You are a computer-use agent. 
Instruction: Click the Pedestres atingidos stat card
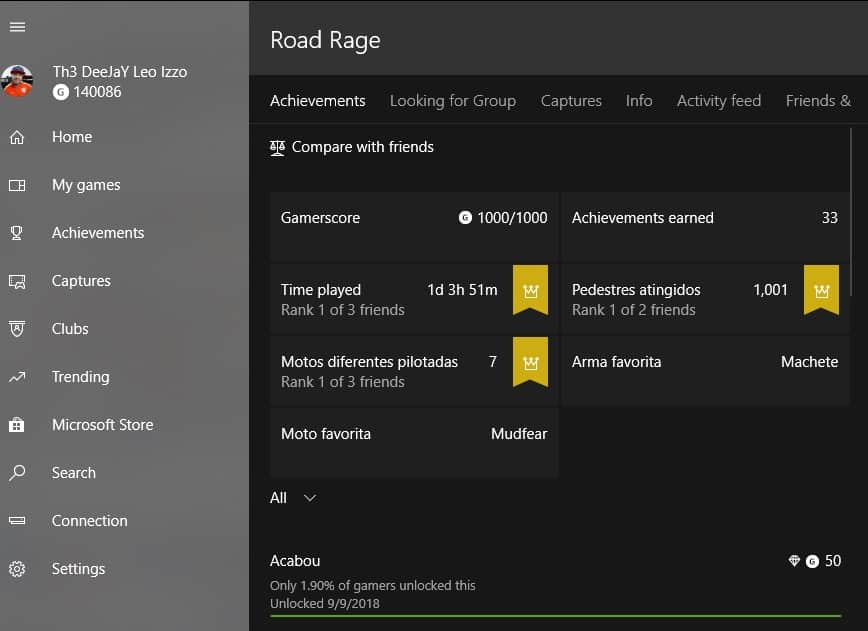pos(705,299)
